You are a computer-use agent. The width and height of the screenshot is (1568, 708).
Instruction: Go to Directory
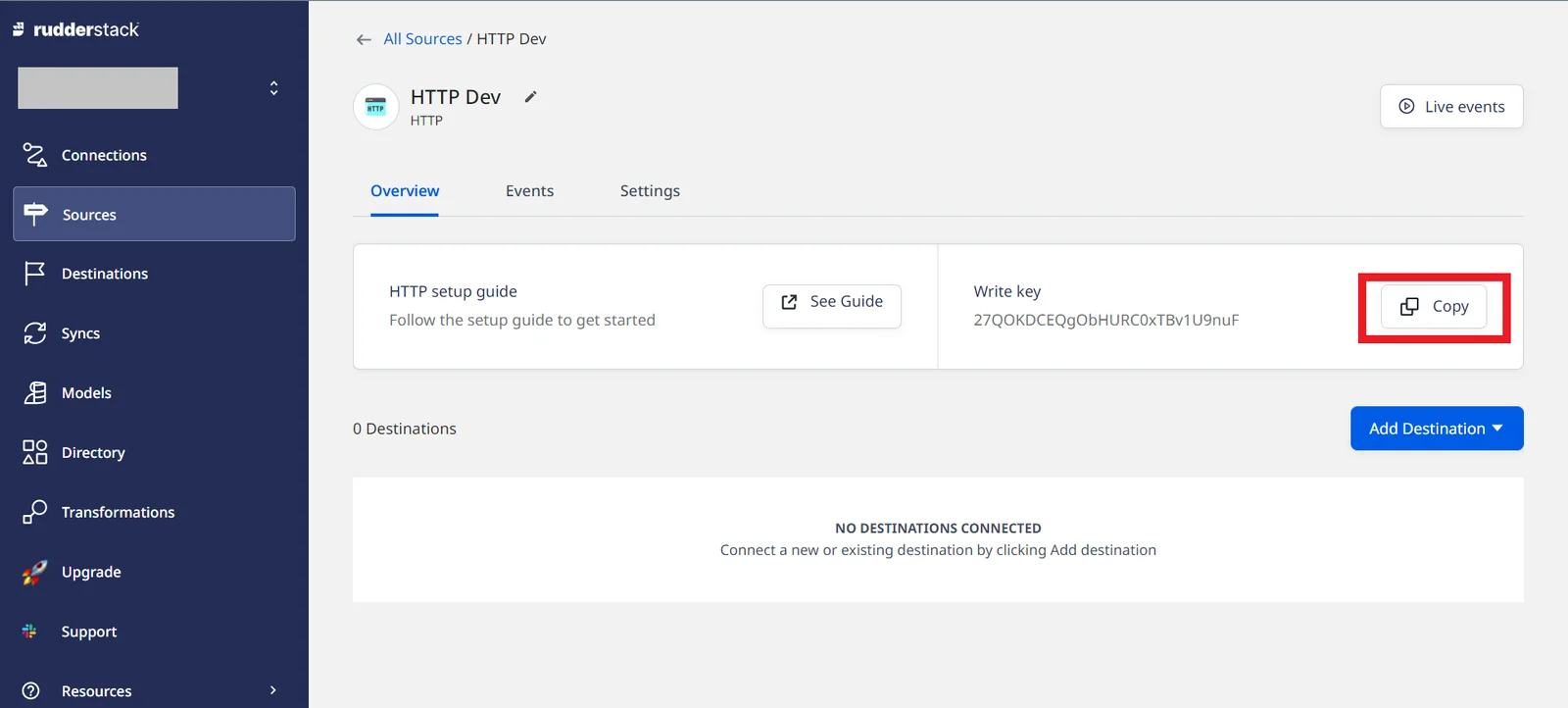pyautogui.click(x=93, y=453)
